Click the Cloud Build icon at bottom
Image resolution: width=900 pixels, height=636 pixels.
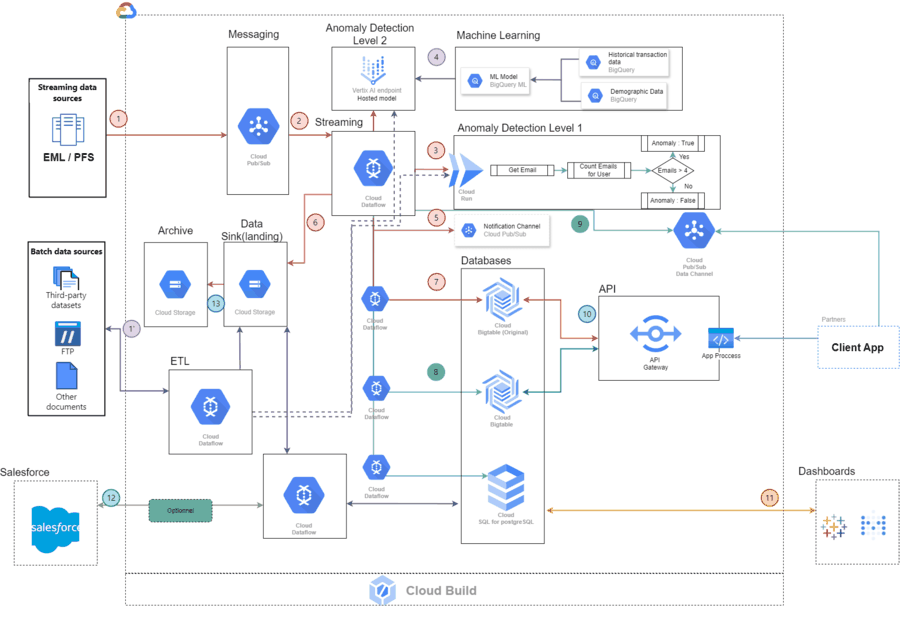point(382,591)
